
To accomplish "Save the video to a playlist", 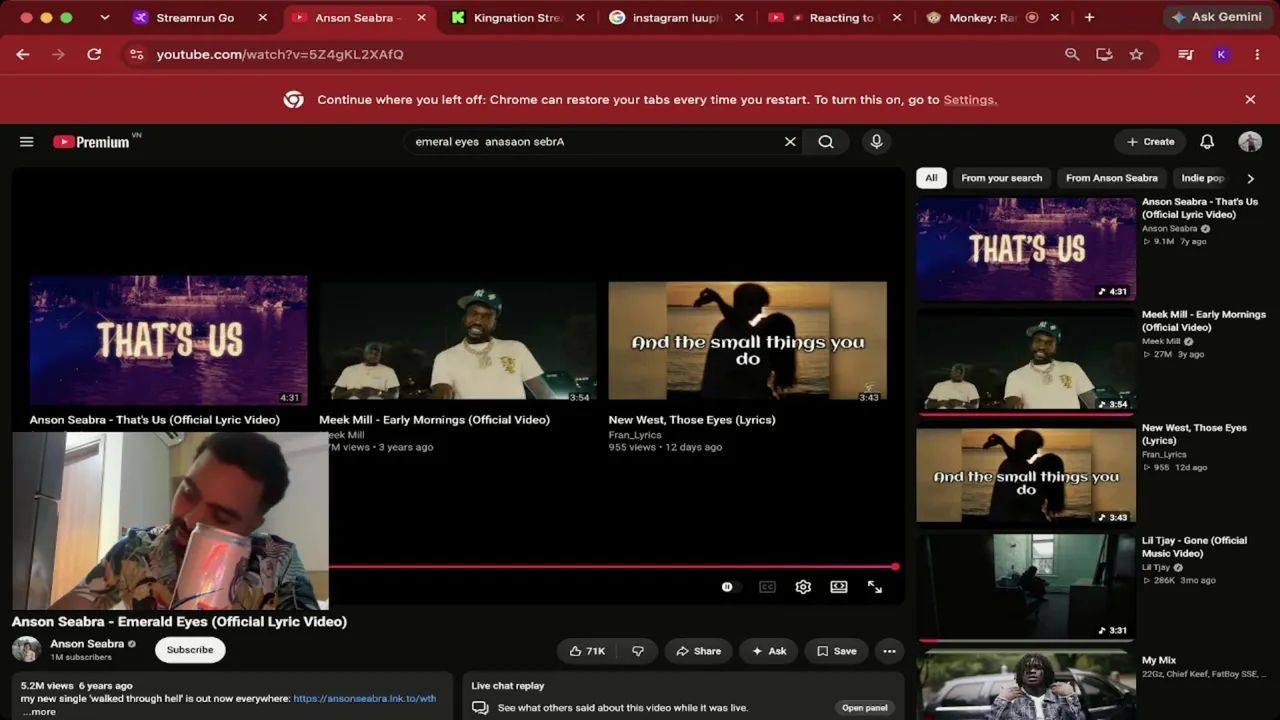I will [x=836, y=651].
